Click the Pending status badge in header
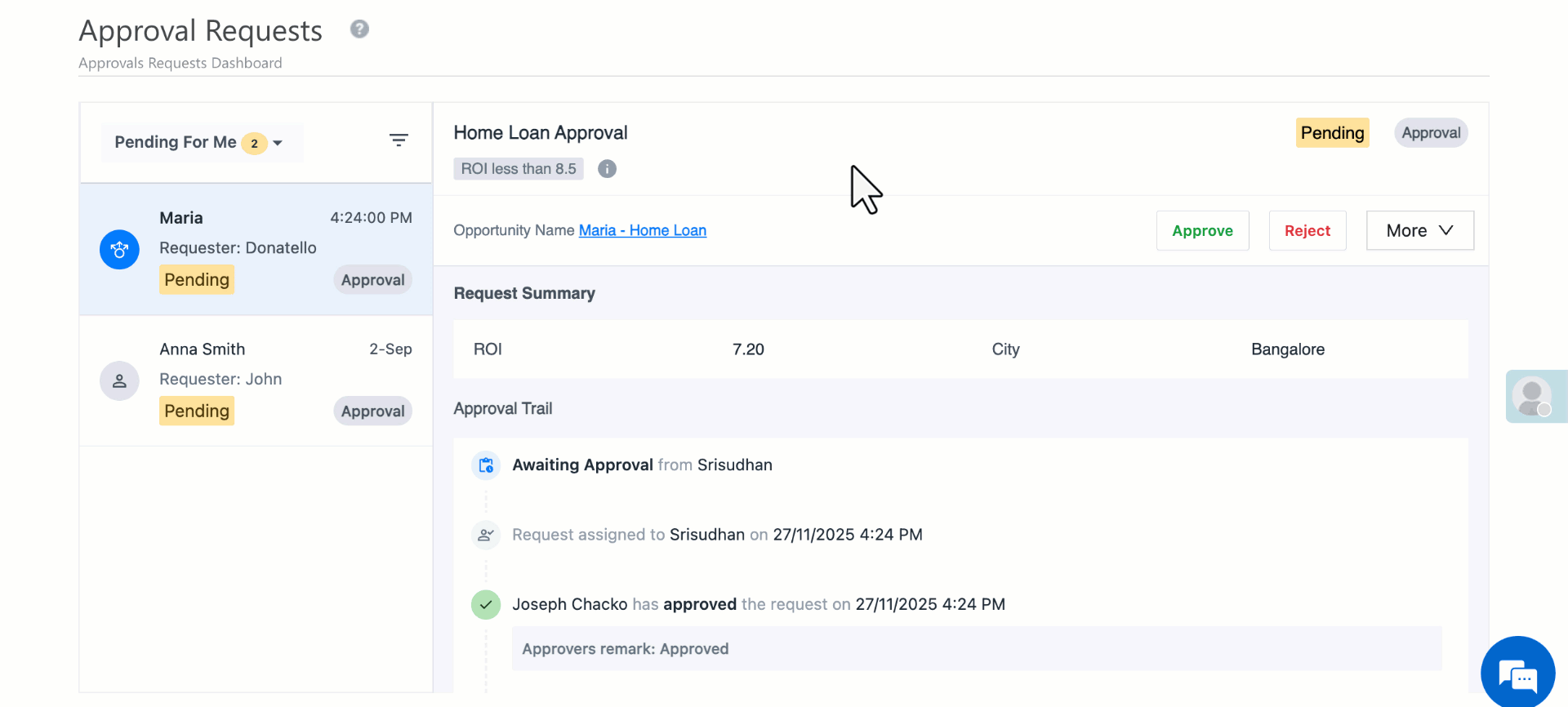 (1332, 133)
